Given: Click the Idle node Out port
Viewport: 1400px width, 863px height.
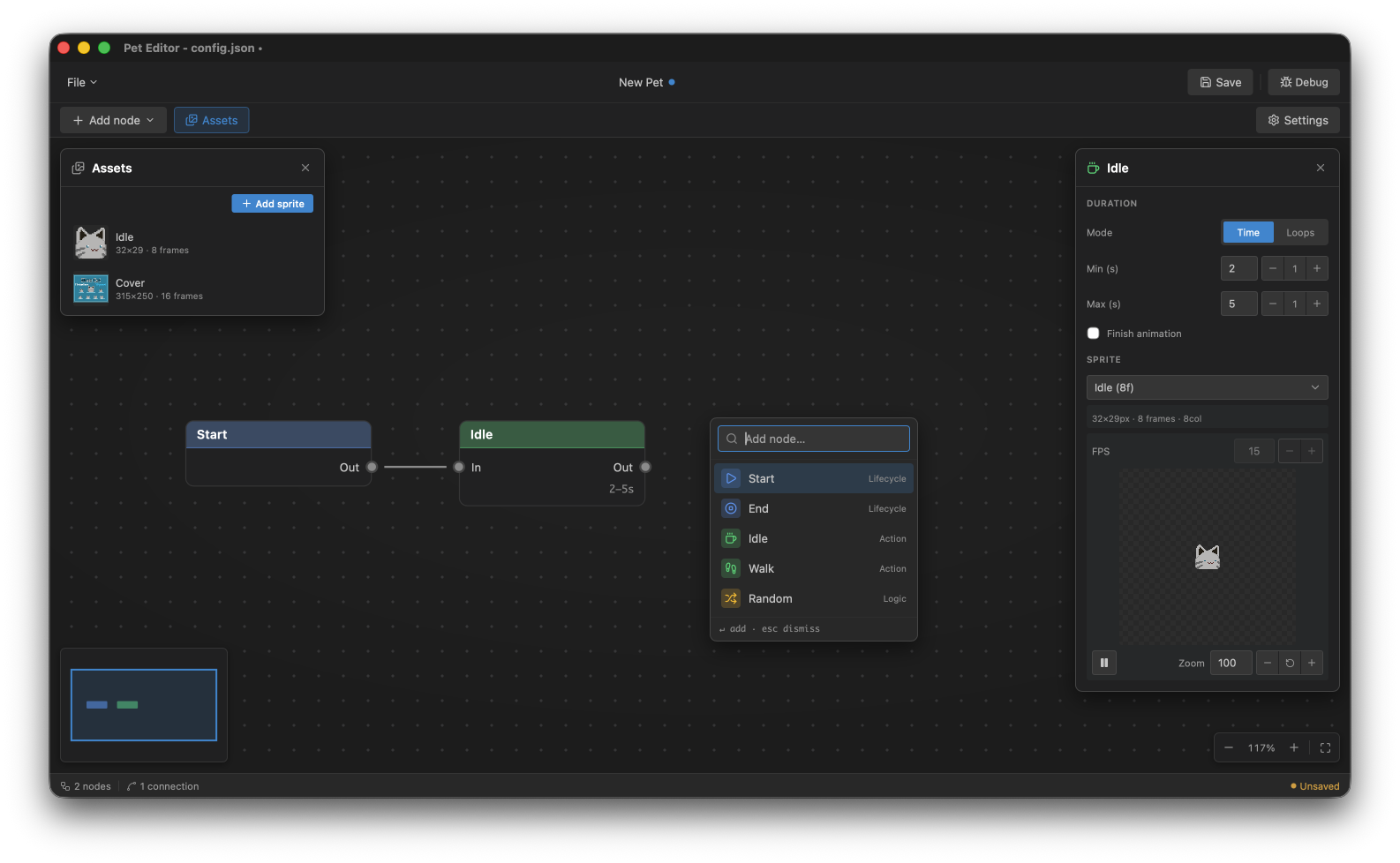Looking at the screenshot, I should [645, 467].
